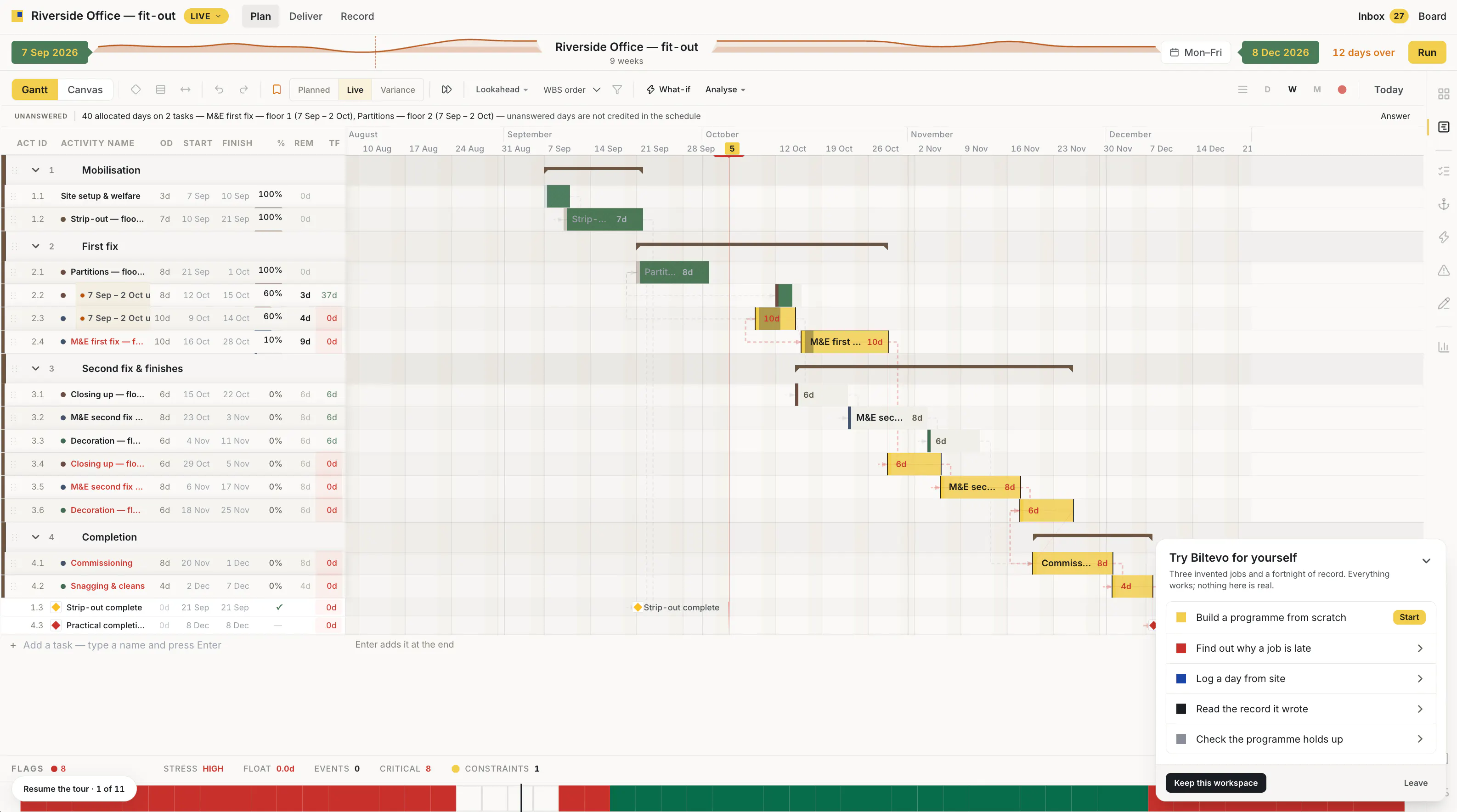
Task: Click the undo arrow icon
Action: (x=219, y=90)
